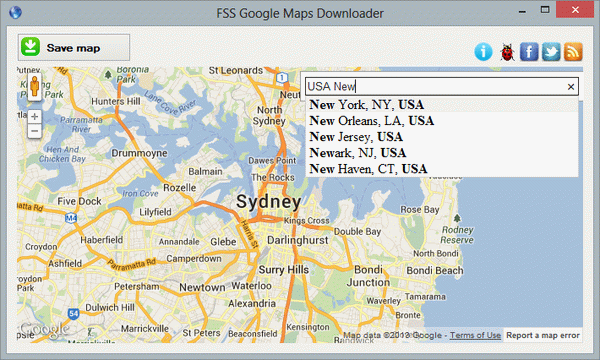Open the orange RSS feed icon
This screenshot has height=360, width=600.
[573, 52]
